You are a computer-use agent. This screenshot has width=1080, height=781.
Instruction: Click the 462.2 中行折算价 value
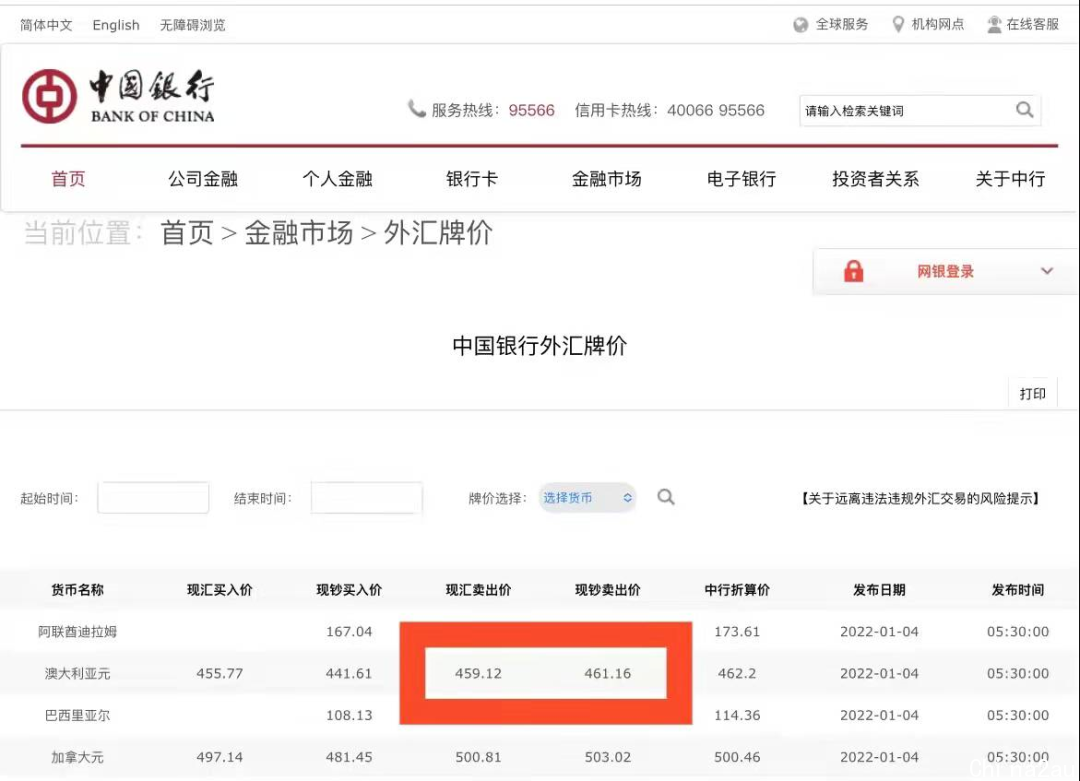737,674
